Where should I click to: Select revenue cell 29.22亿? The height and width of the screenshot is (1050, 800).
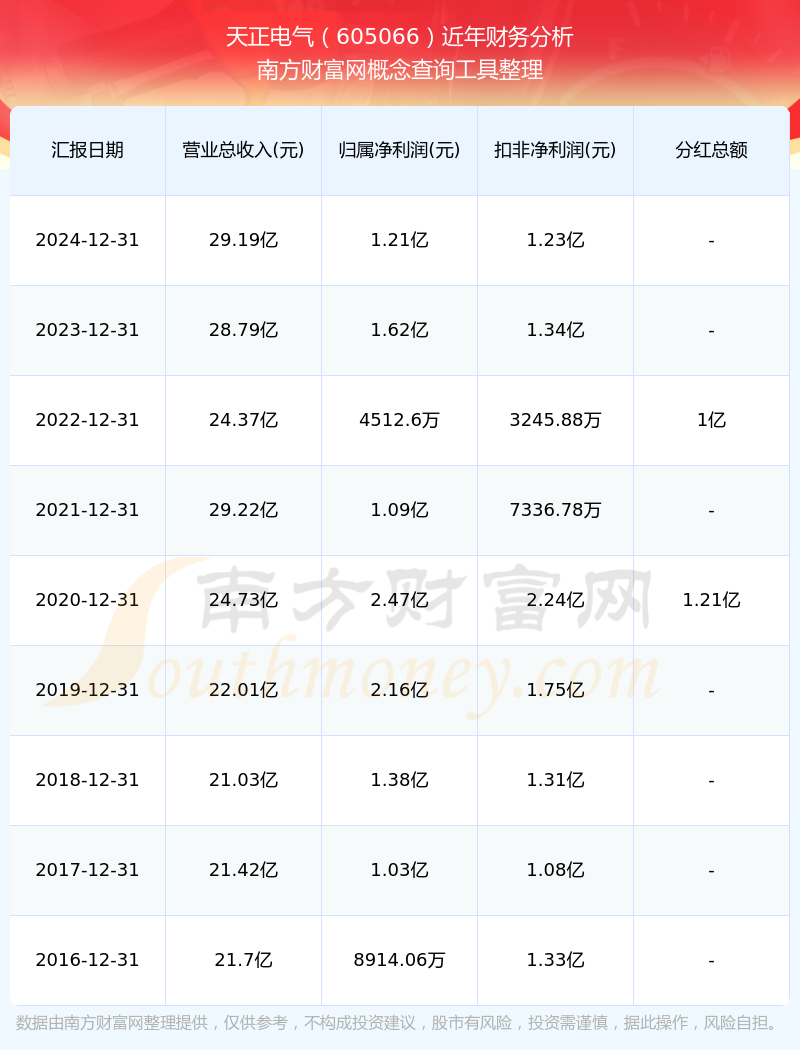(244, 510)
